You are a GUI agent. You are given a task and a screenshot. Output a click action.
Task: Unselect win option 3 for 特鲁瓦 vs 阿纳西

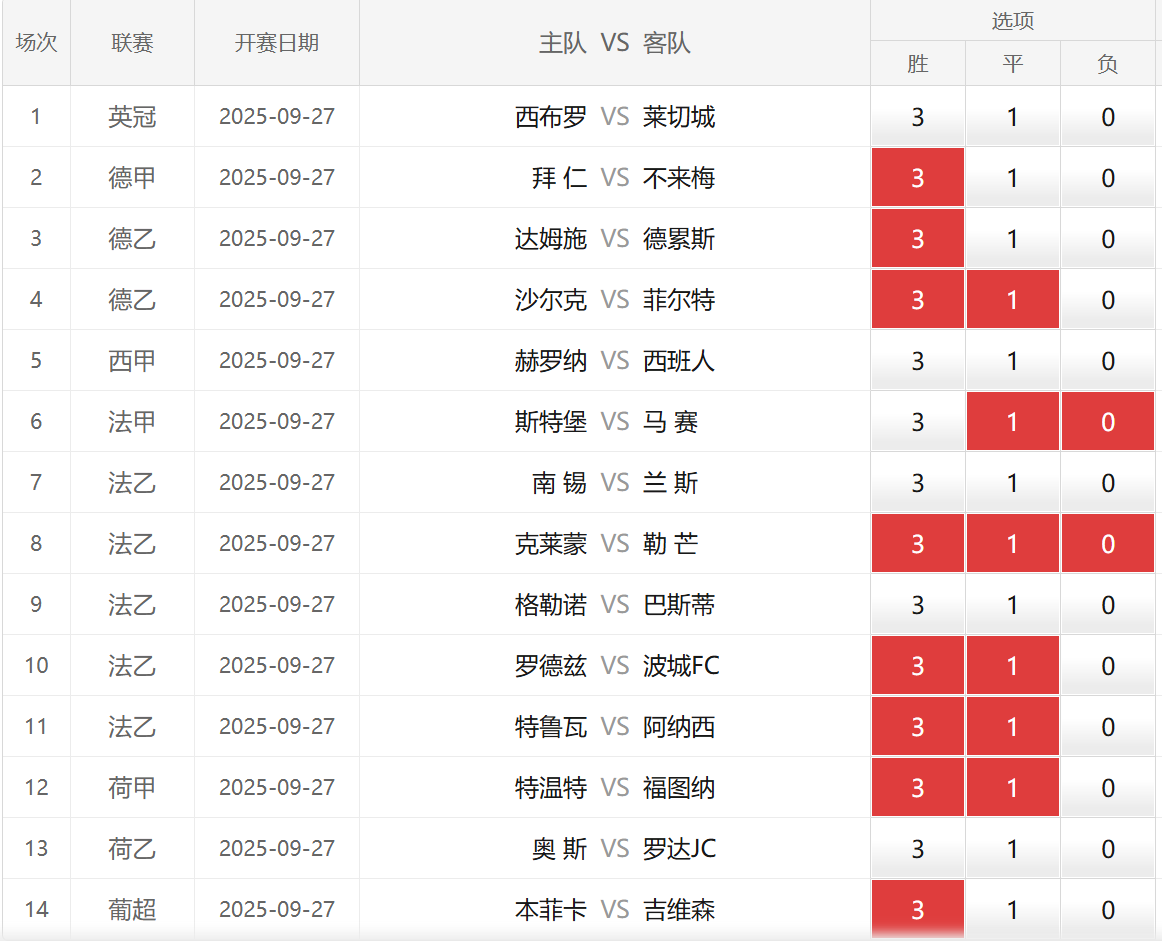(917, 727)
